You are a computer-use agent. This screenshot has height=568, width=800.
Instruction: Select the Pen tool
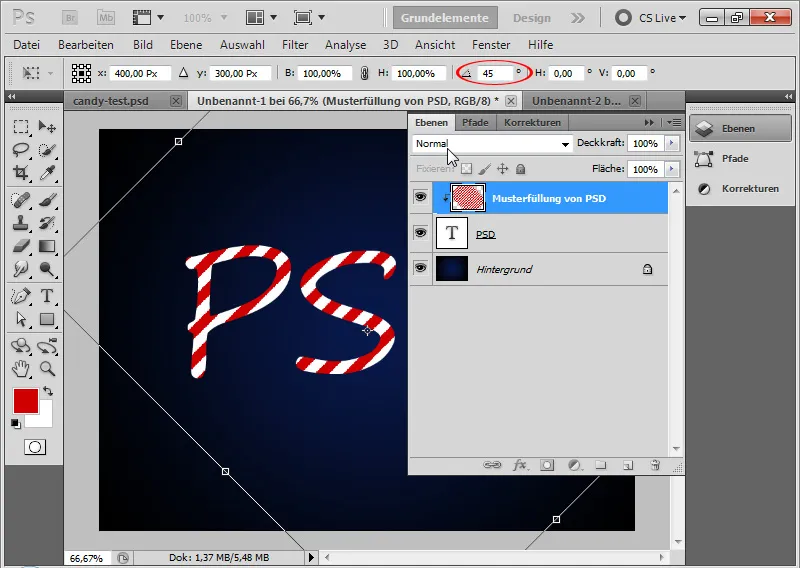click(21, 295)
